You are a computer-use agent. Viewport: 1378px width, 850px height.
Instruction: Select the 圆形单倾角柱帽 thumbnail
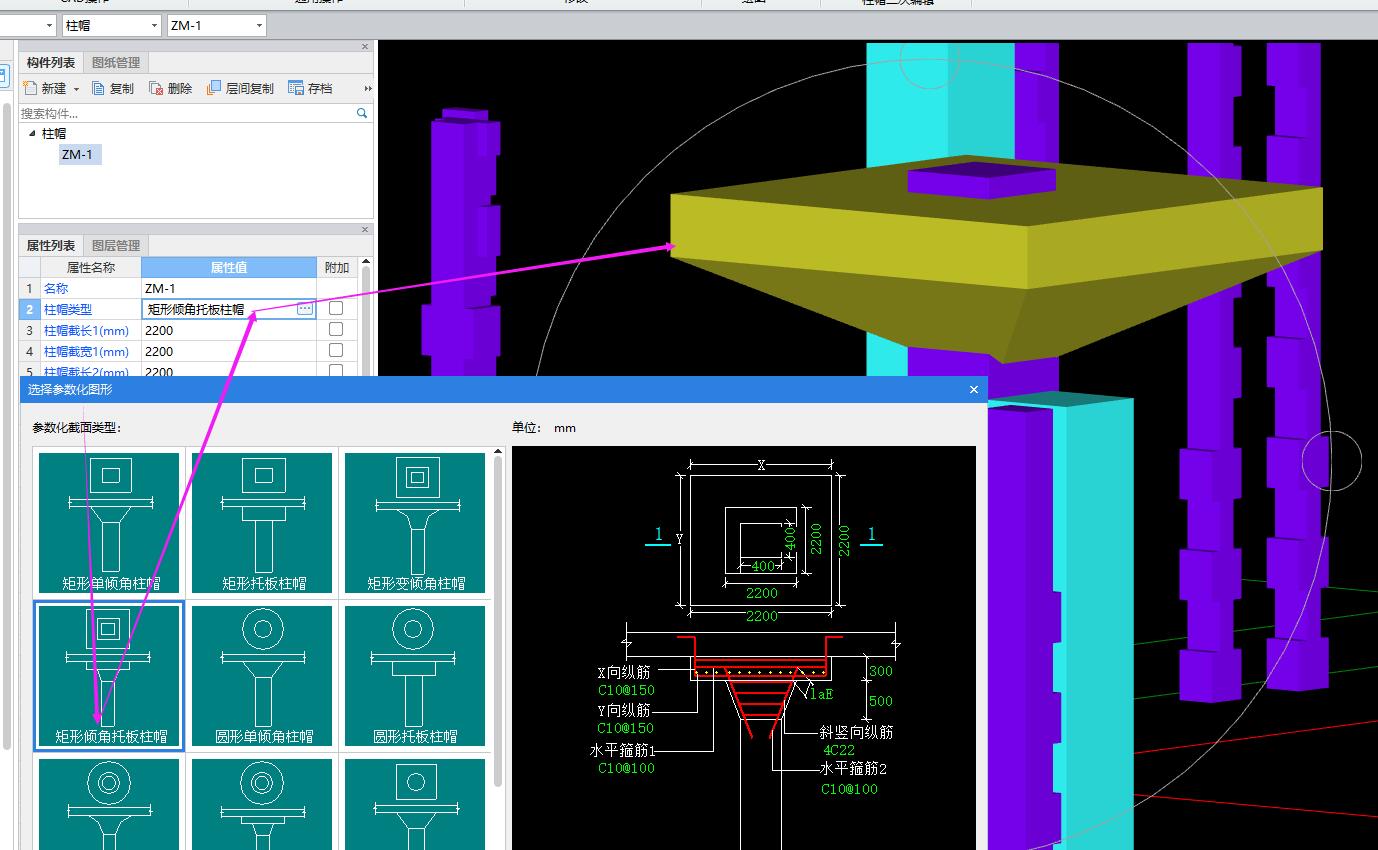(264, 676)
